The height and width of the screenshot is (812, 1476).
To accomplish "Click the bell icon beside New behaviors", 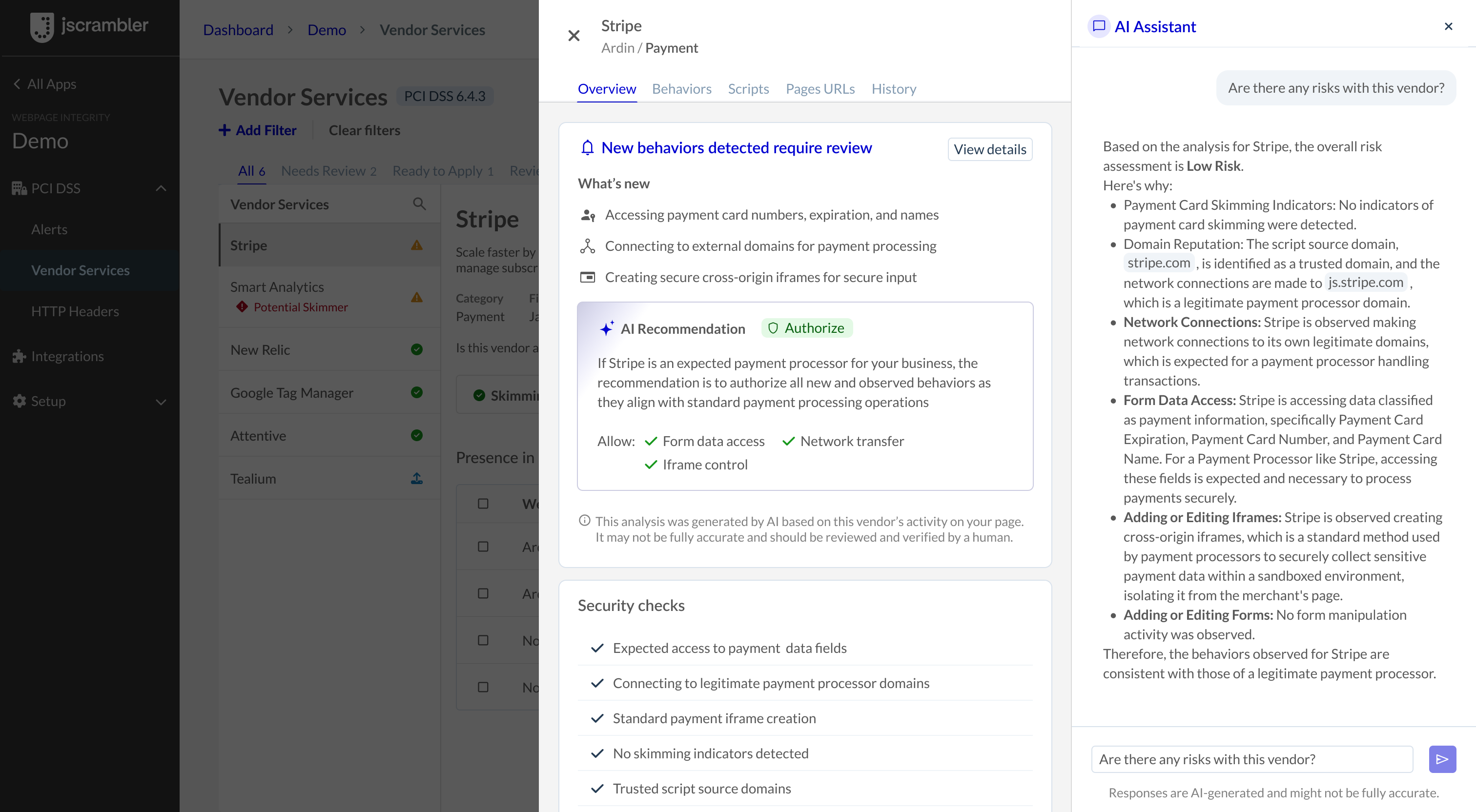I will coord(587,148).
